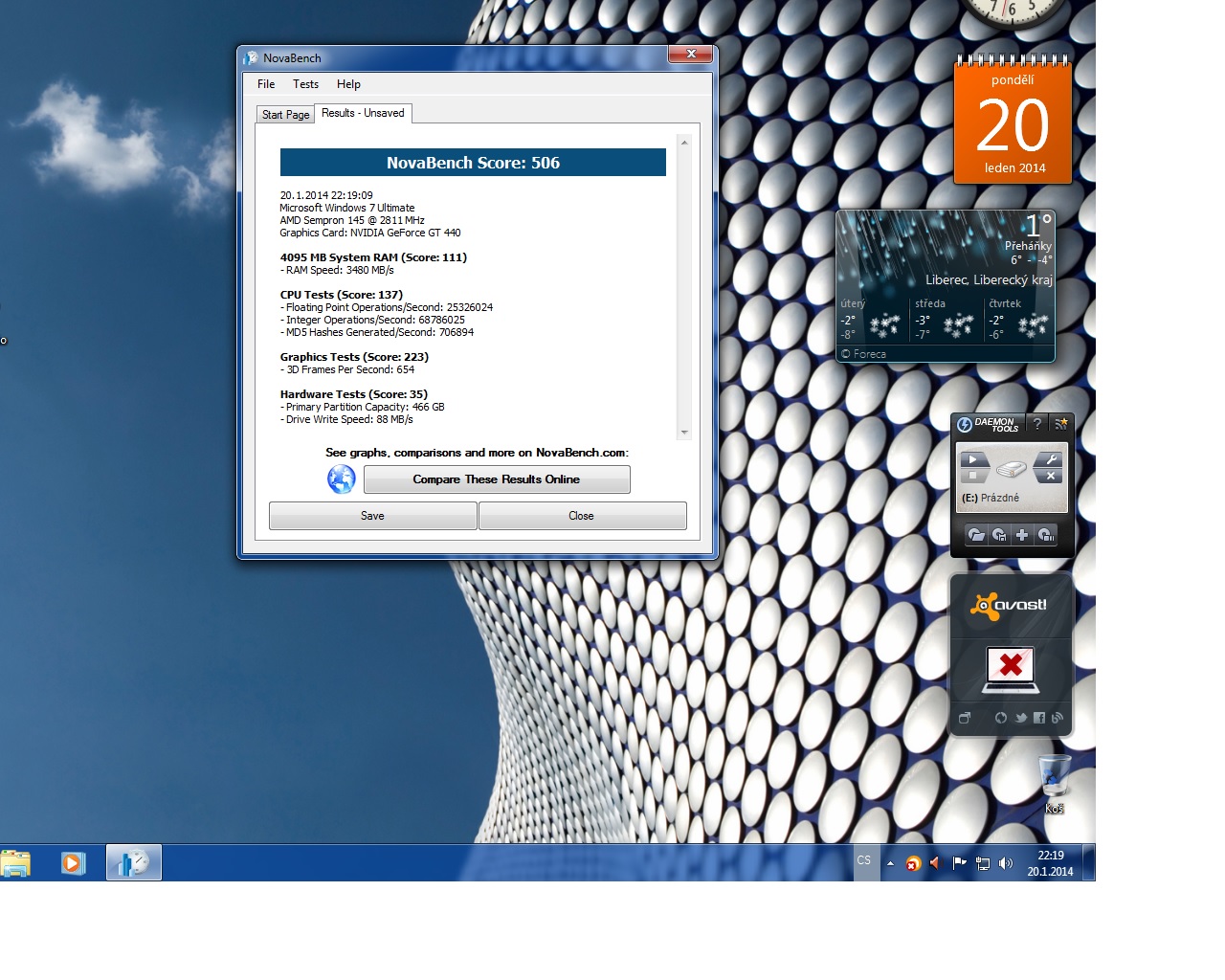Open DAEMON Tools gadget help question mark

tap(1037, 424)
